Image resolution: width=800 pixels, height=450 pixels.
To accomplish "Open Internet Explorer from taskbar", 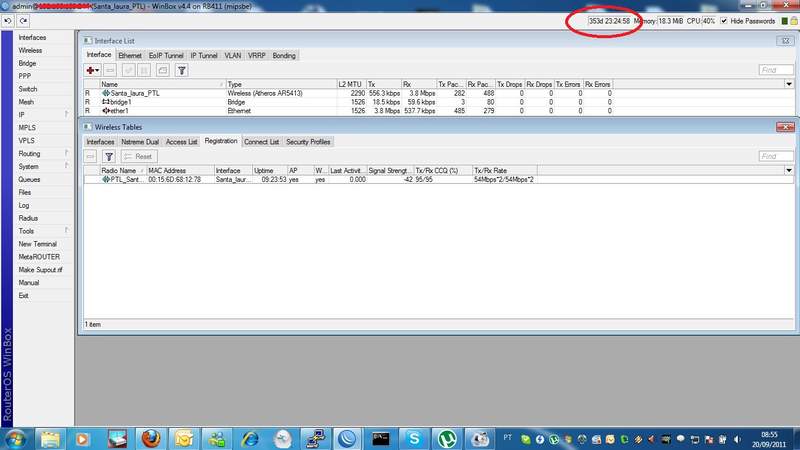I will 249,439.
